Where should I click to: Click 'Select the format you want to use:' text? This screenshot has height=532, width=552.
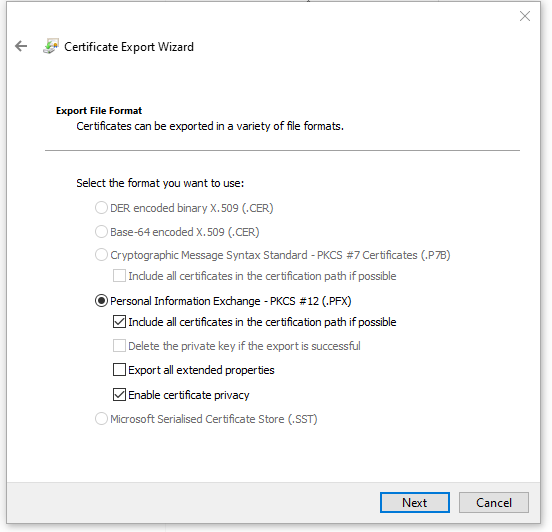click(160, 183)
